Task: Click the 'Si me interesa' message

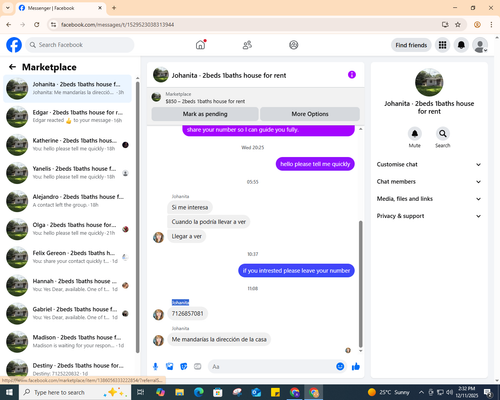Action: tap(190, 207)
